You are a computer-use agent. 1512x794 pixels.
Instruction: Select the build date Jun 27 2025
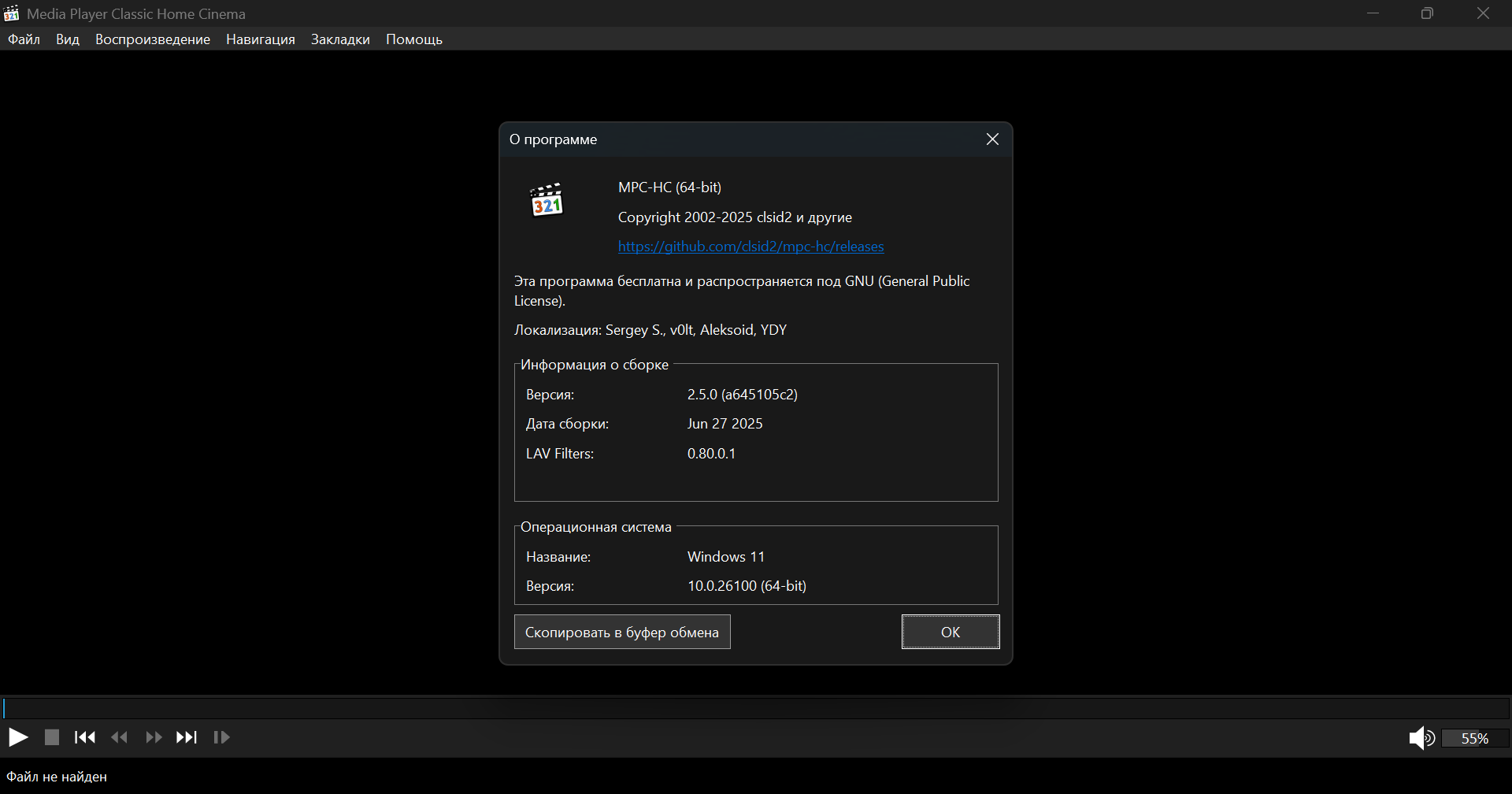(x=725, y=424)
